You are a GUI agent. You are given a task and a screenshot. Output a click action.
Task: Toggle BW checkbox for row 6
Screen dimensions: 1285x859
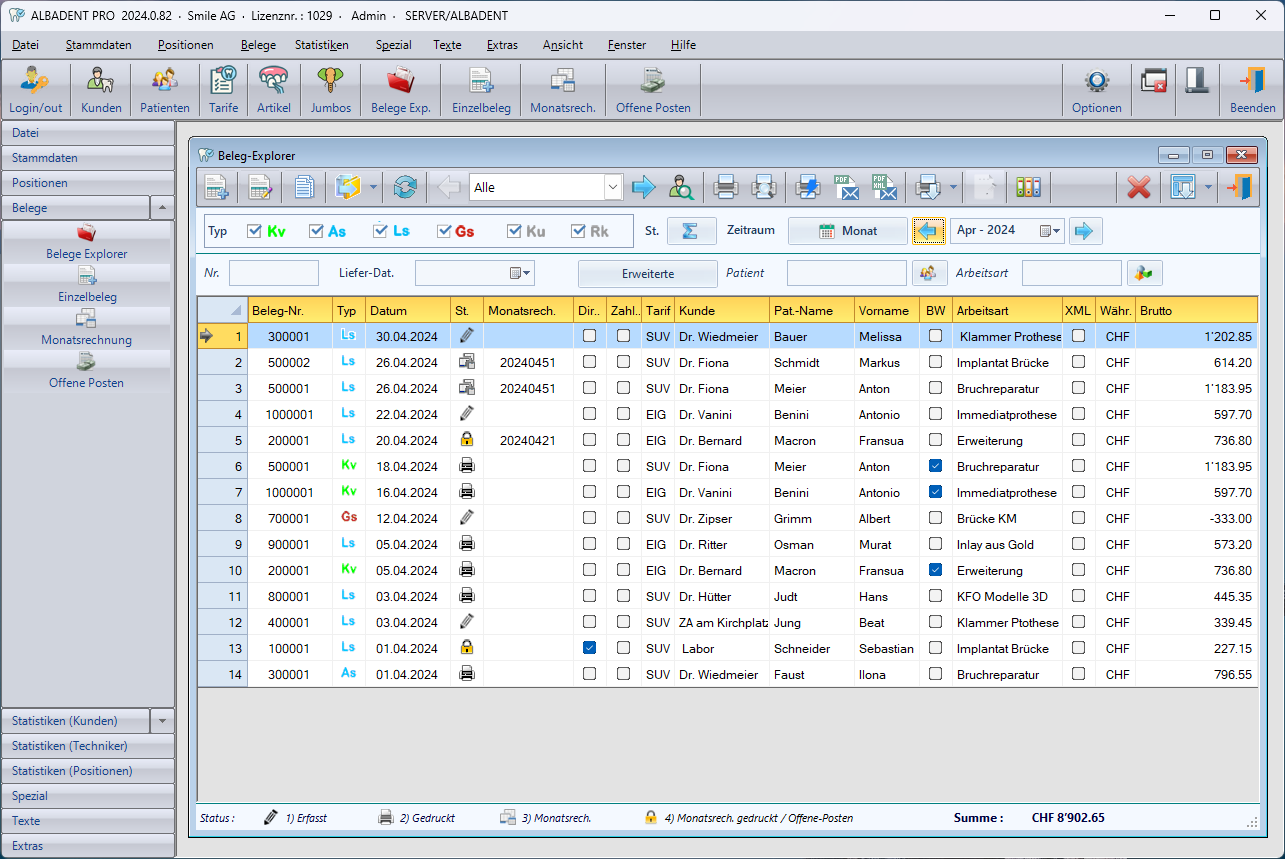click(x=935, y=466)
